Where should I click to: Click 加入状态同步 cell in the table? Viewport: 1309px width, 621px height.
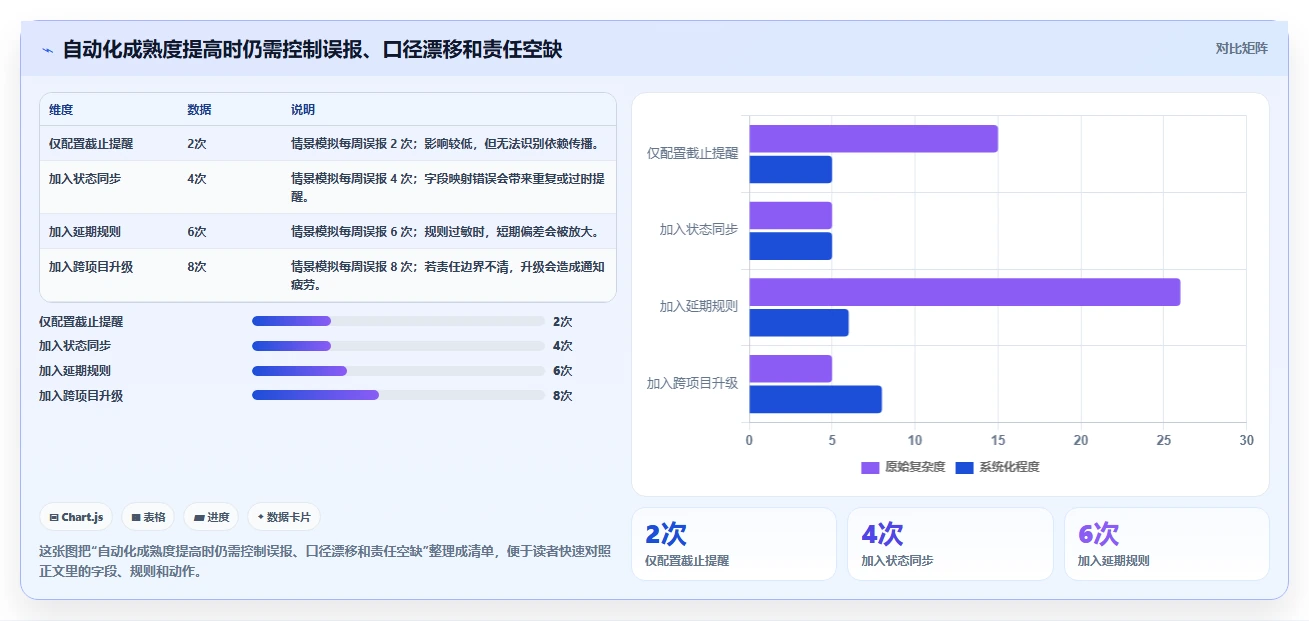point(85,178)
